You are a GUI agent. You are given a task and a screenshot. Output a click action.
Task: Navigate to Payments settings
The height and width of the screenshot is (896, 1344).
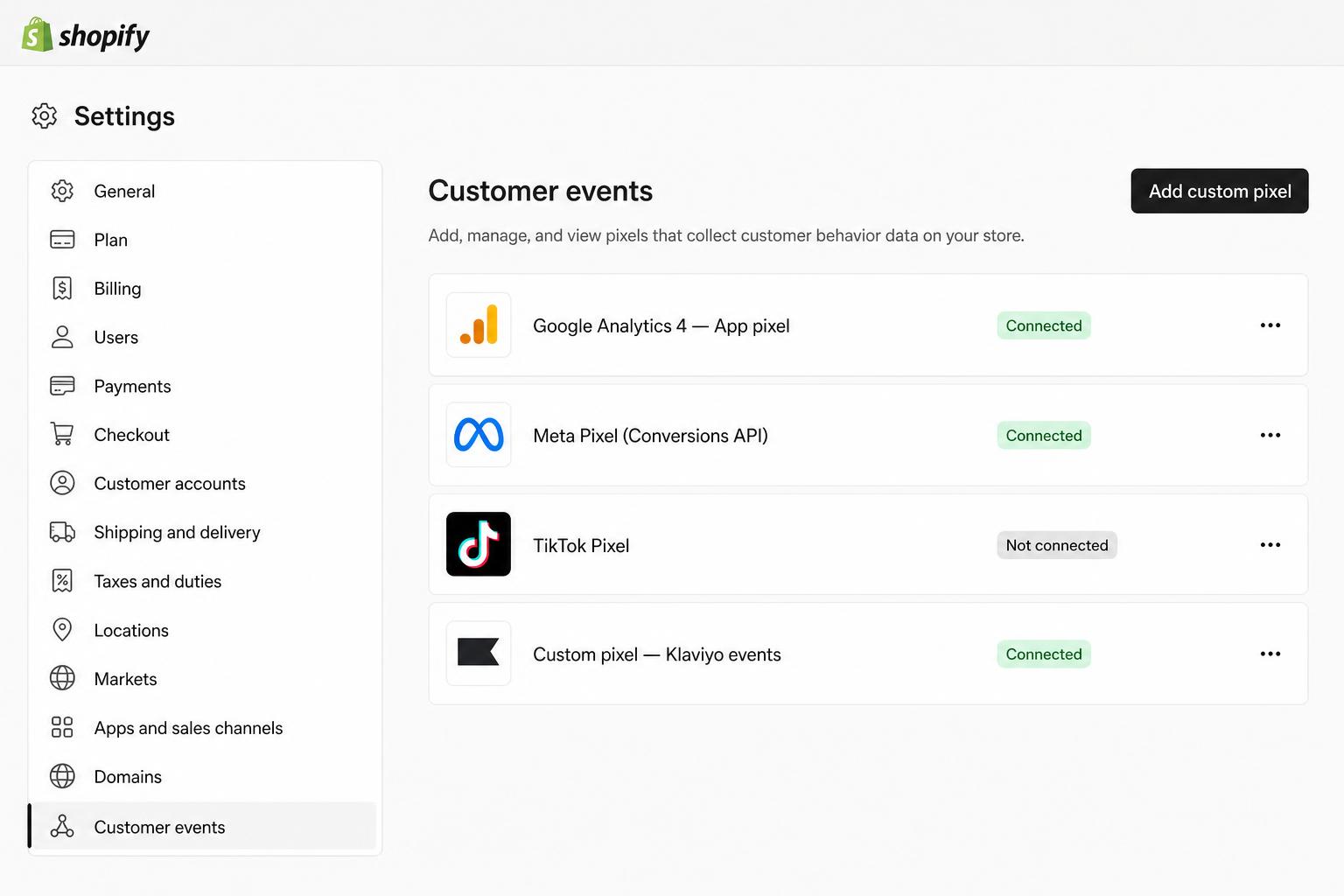pos(205,386)
